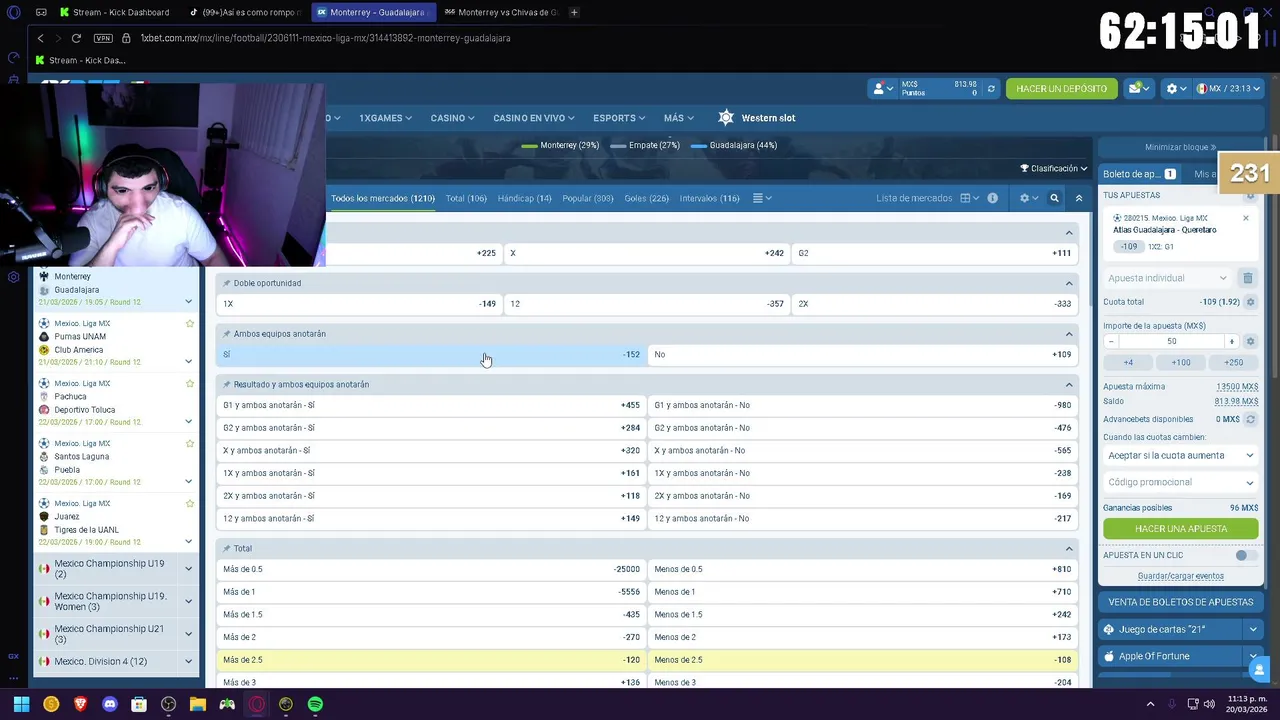Open Guardar/cargar eventos link
Image resolution: width=1280 pixels, height=720 pixels.
(x=1180, y=576)
